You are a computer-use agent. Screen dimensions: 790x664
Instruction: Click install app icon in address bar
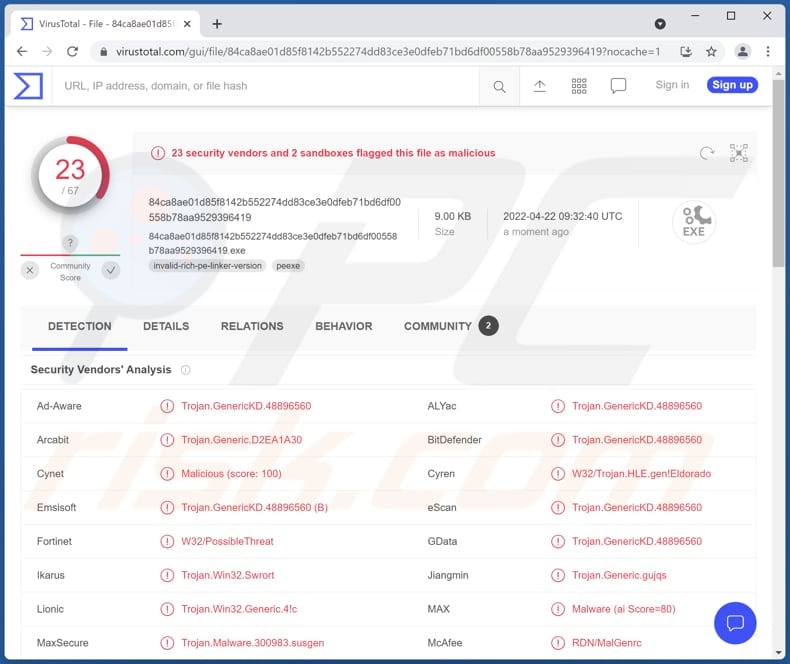pos(686,51)
